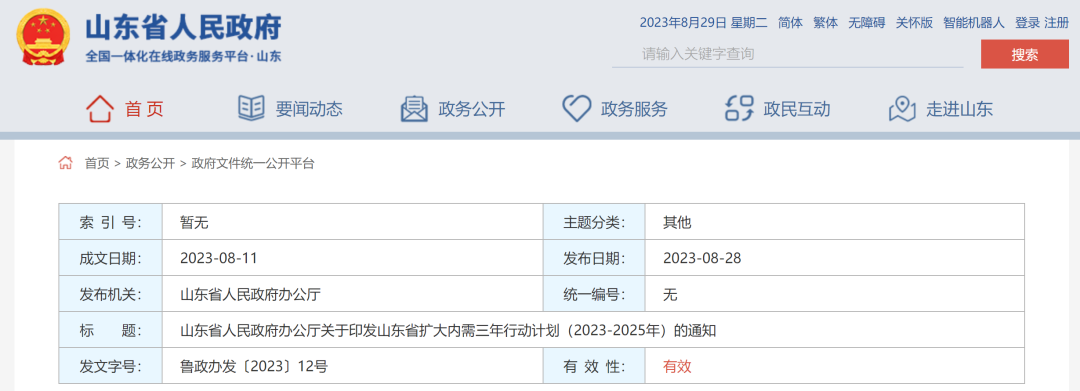The width and height of the screenshot is (1080, 391).
Task: Click the 登录 login link
Action: point(1027,23)
